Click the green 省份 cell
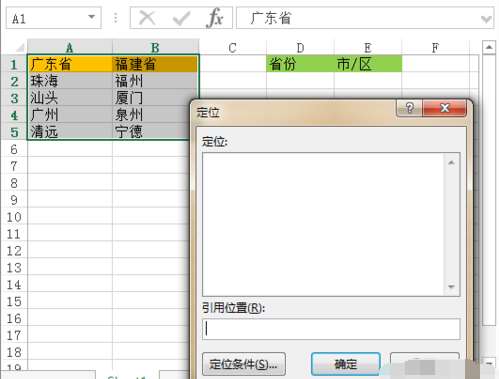This screenshot has height=379, width=499. 300,64
